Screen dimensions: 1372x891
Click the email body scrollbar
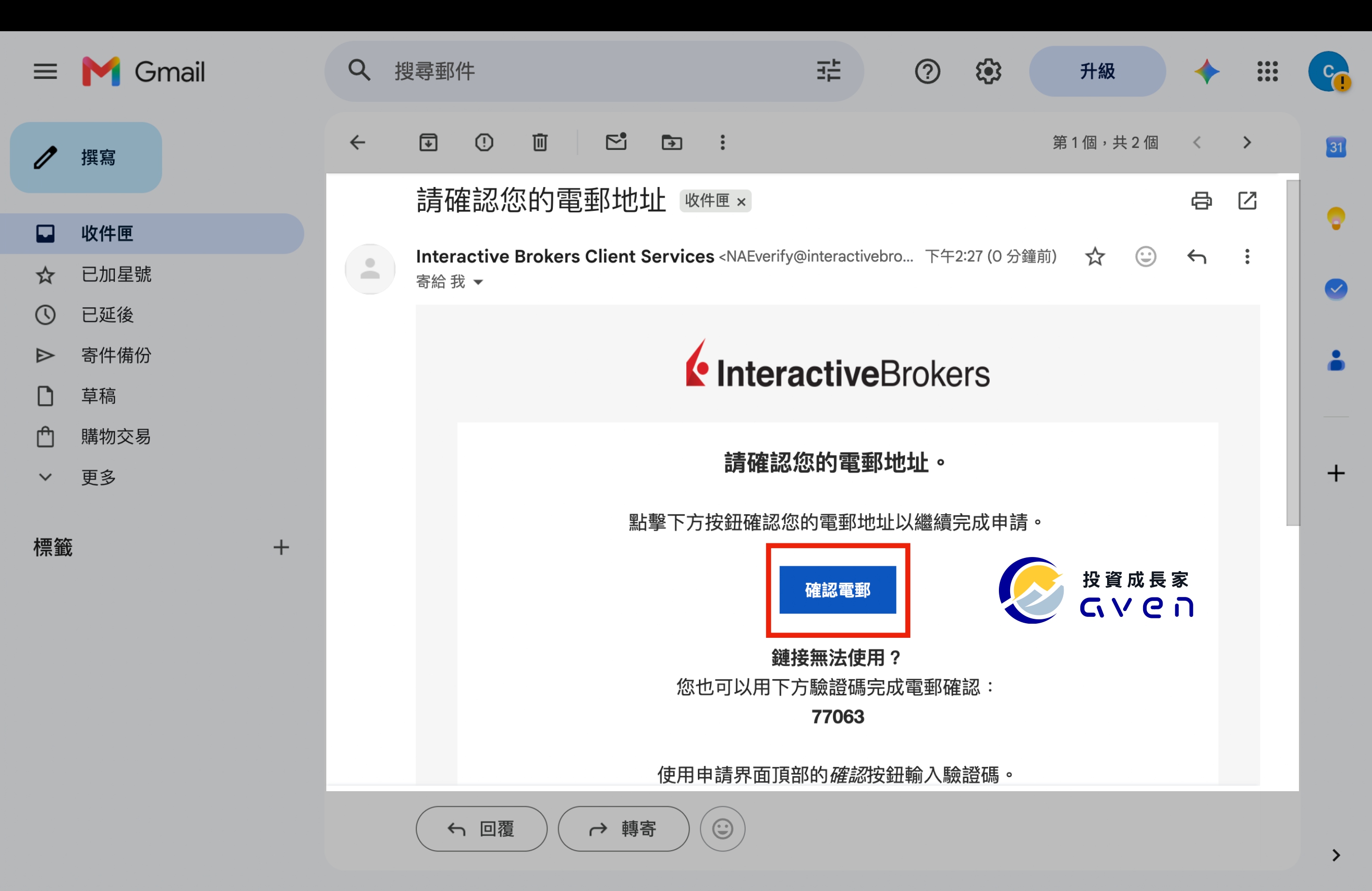1293,353
